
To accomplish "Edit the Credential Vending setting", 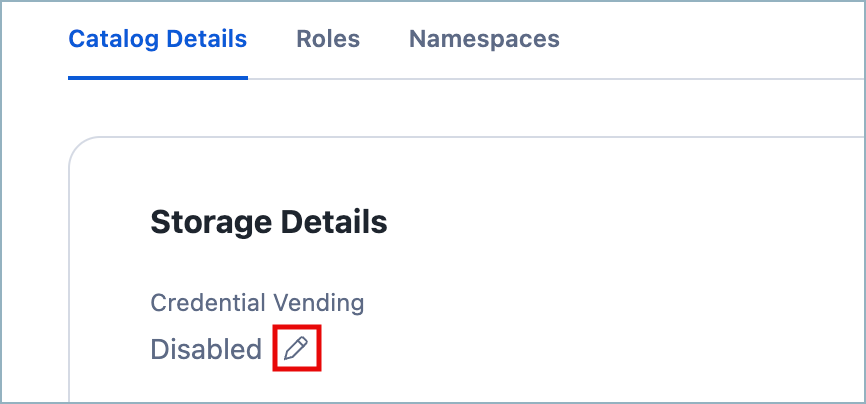I will pyautogui.click(x=296, y=349).
